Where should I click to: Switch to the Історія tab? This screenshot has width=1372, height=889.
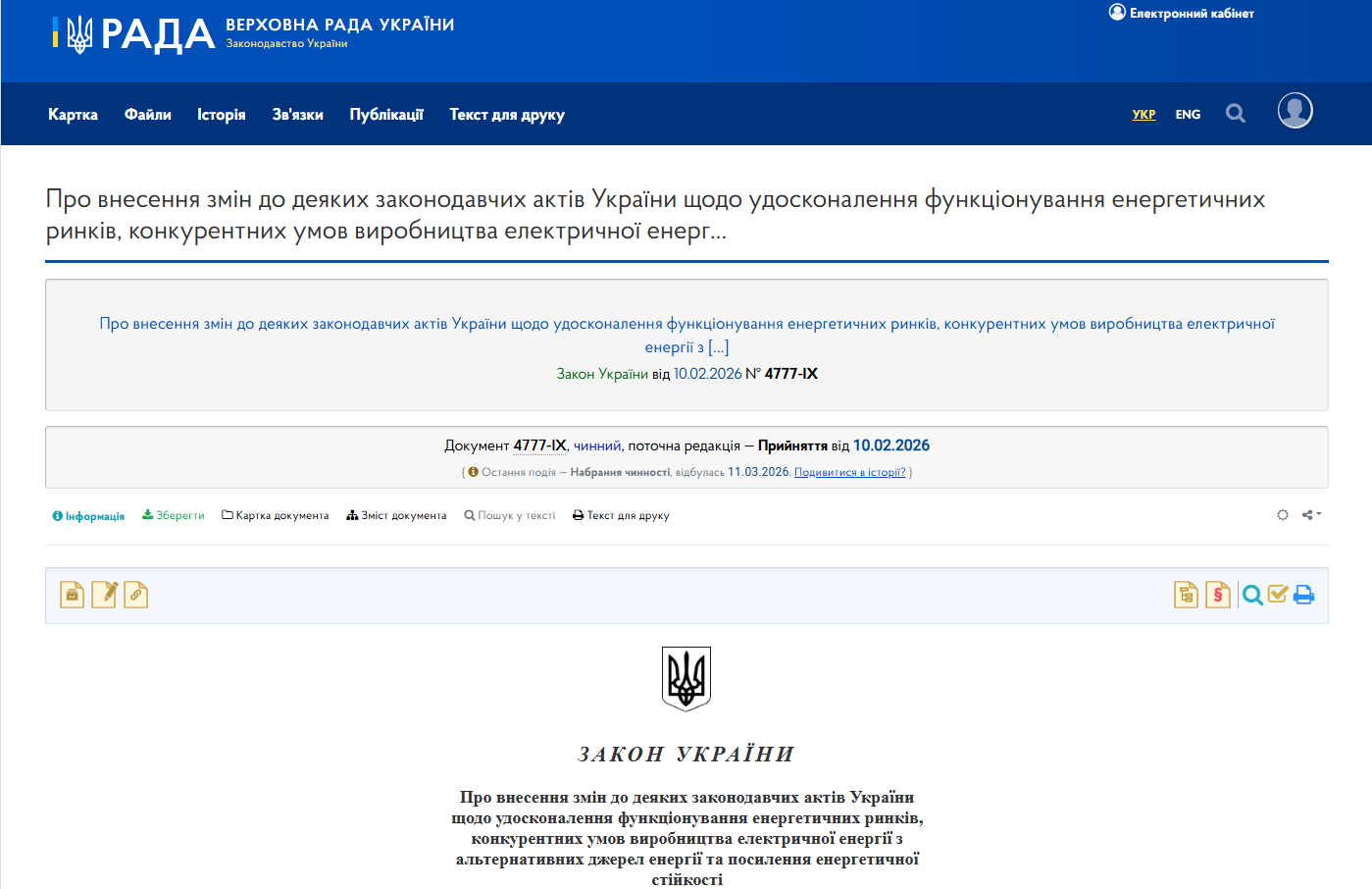(x=222, y=115)
